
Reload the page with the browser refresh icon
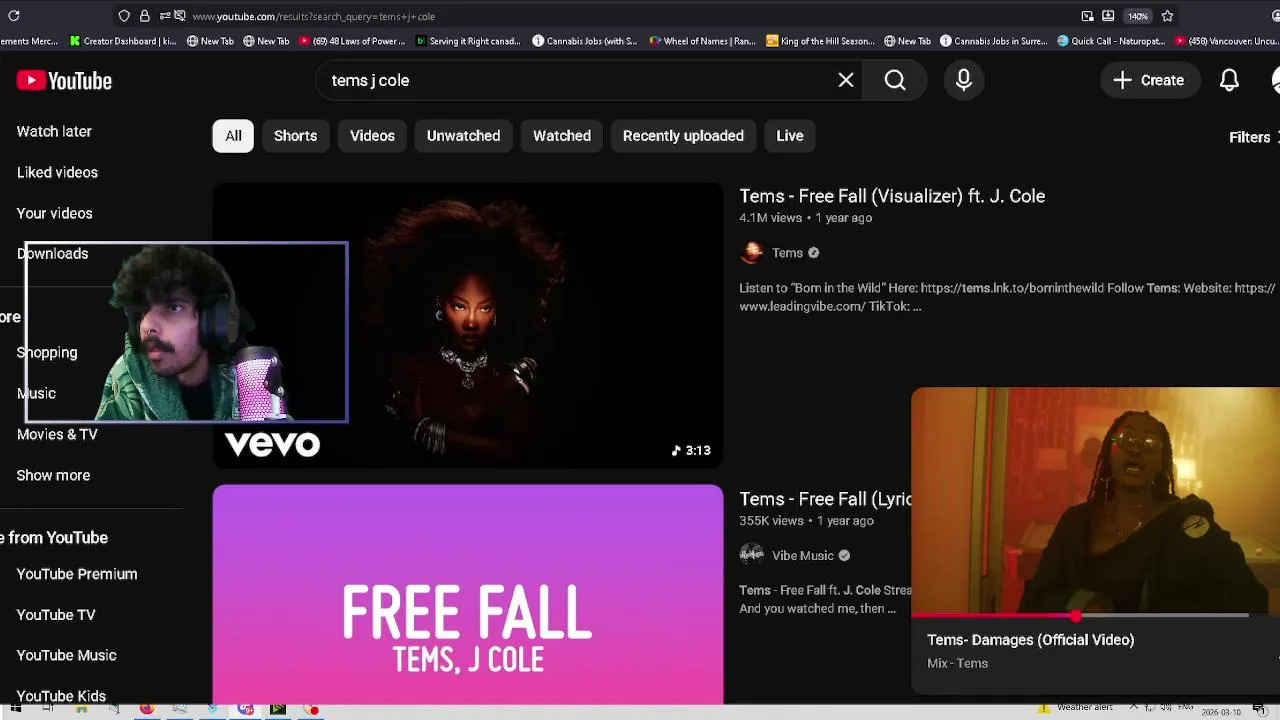[x=14, y=16]
